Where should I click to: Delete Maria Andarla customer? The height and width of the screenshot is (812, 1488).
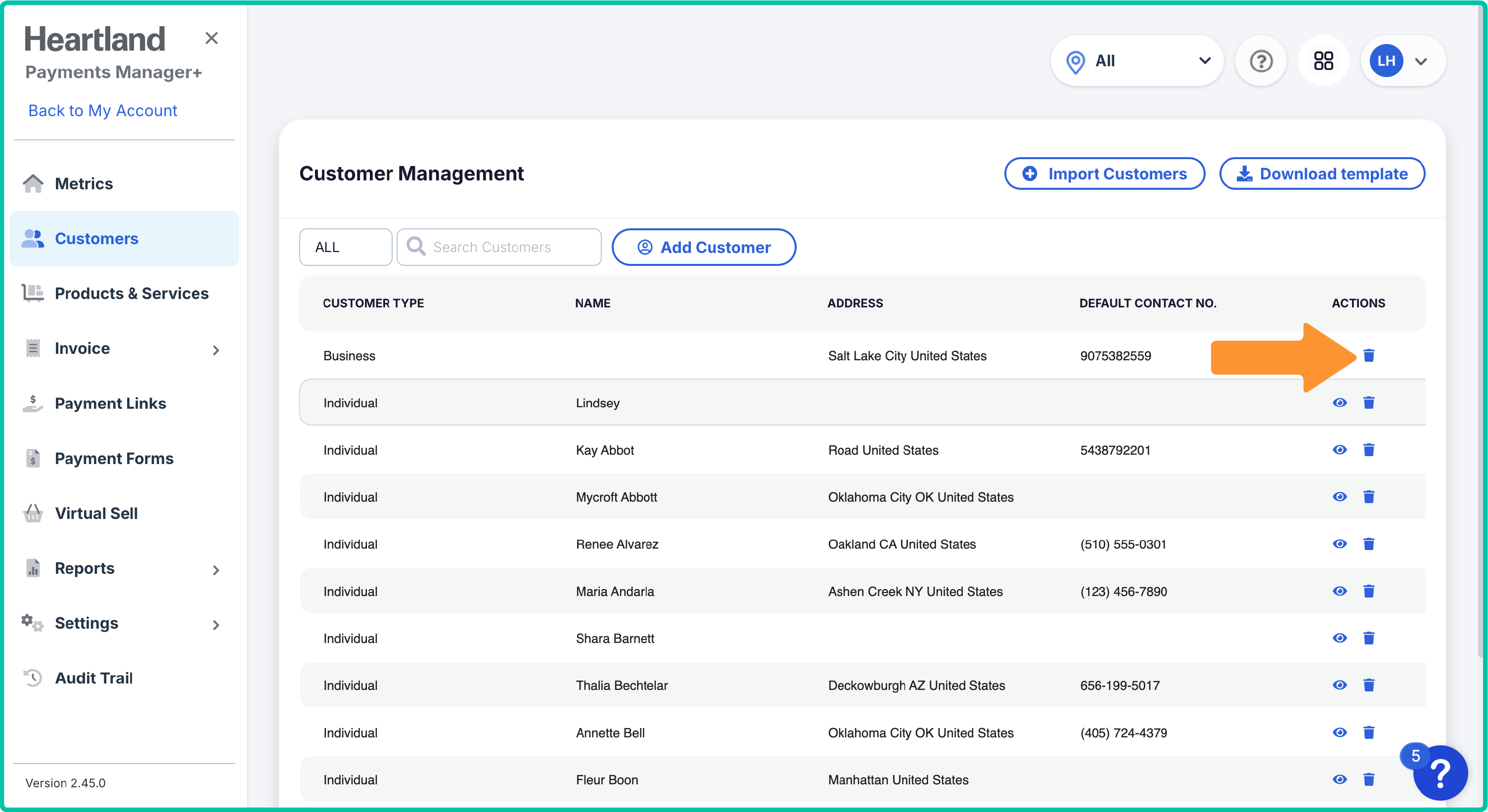click(1368, 591)
